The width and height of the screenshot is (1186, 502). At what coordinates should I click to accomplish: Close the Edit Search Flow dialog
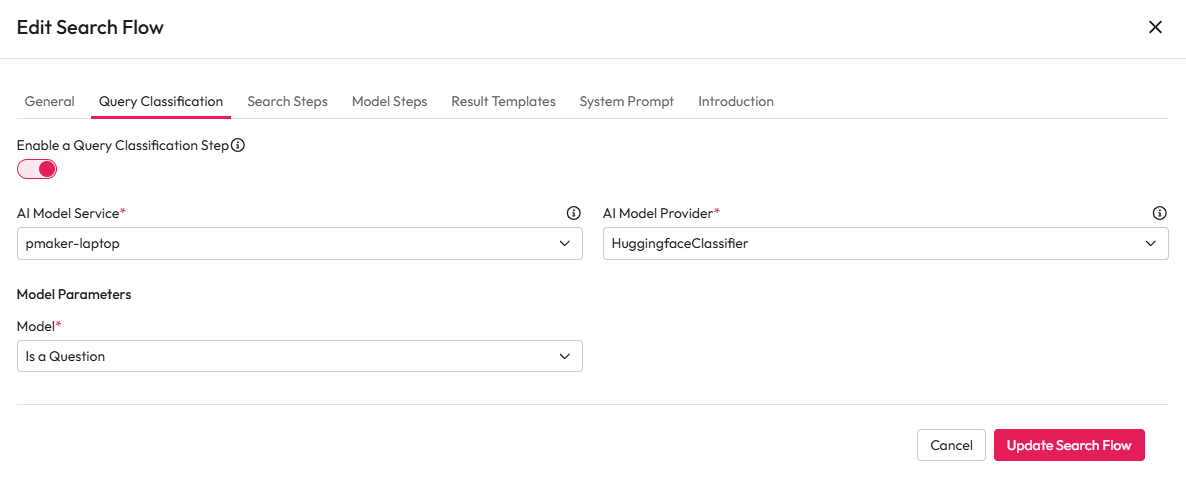point(1155,27)
